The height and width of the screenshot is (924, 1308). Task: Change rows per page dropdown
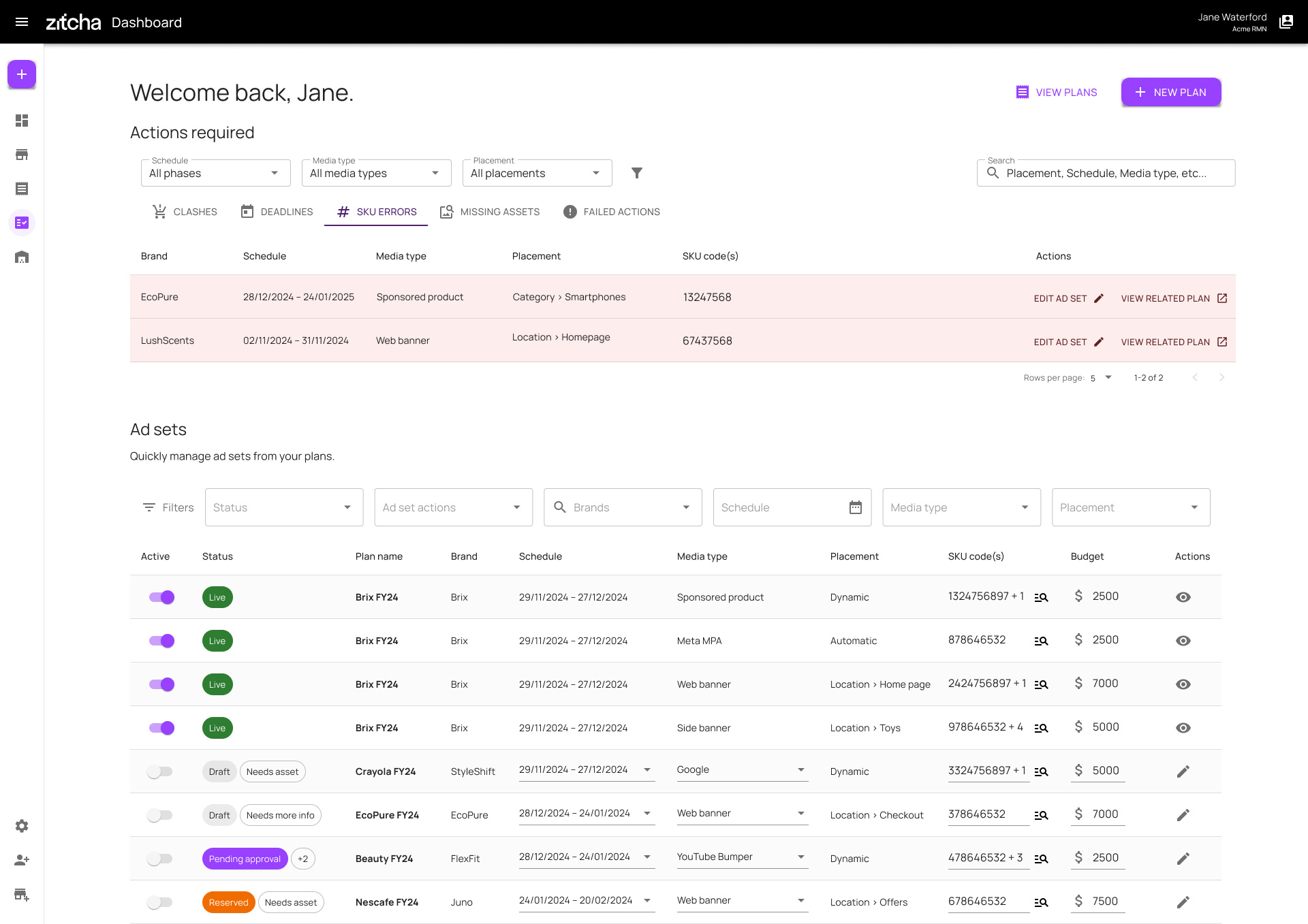(1101, 378)
